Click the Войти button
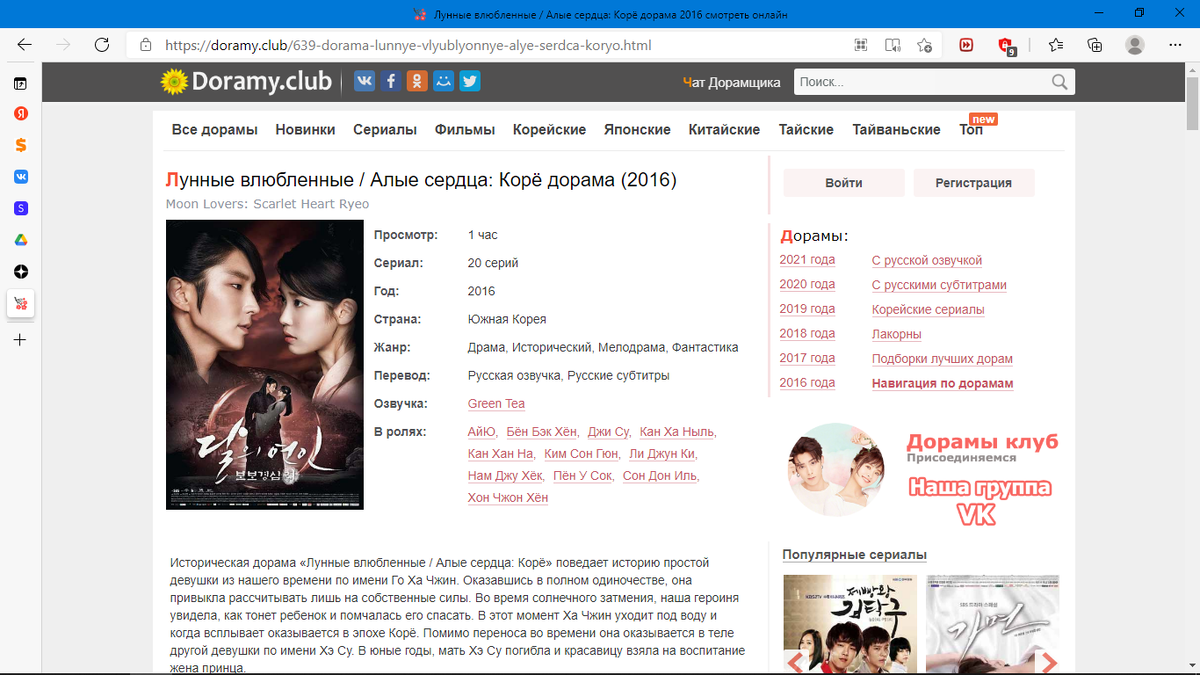The height and width of the screenshot is (675, 1200). [x=844, y=183]
